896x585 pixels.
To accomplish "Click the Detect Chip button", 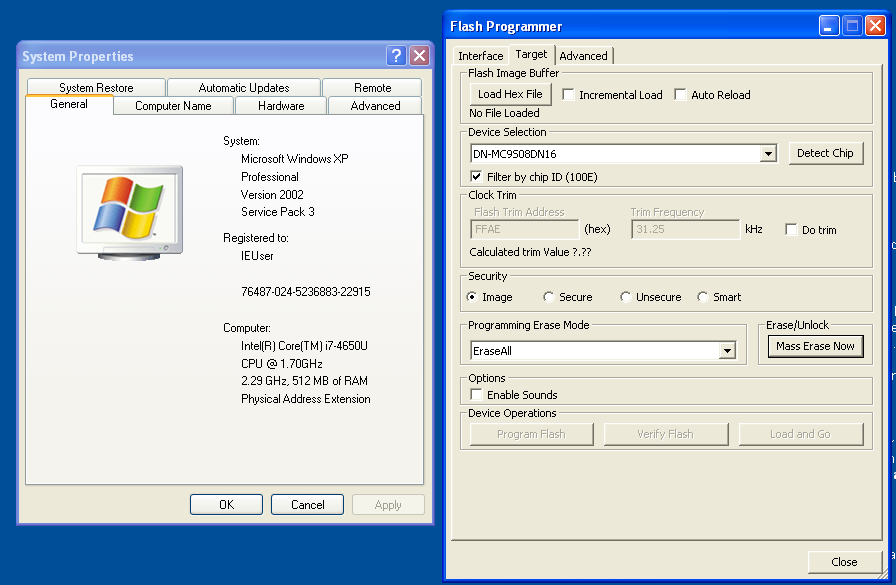I will pyautogui.click(x=825, y=153).
